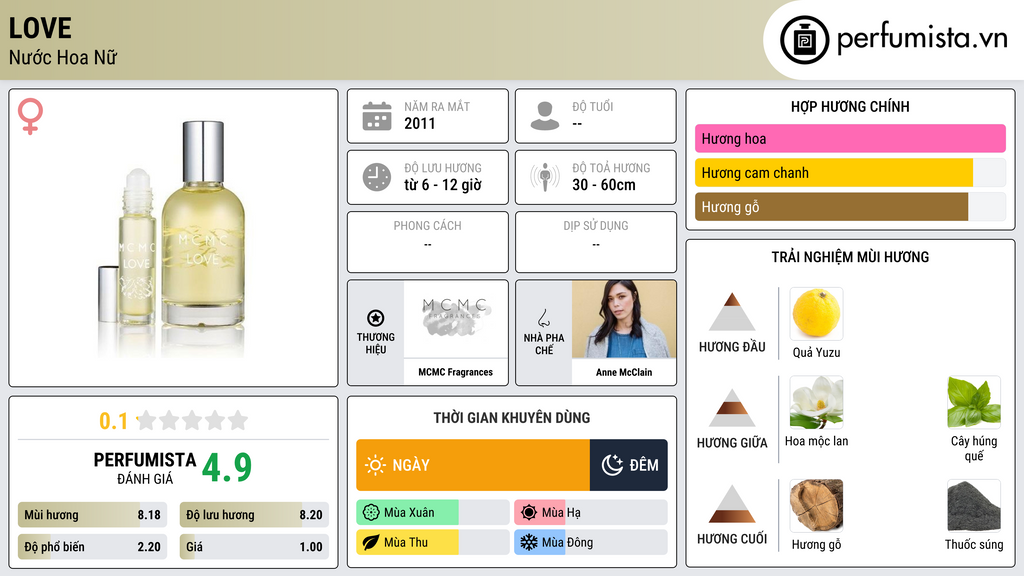Click the Hương cuối pyramid icon
Image resolution: width=1024 pixels, height=576 pixels.
(x=732, y=504)
